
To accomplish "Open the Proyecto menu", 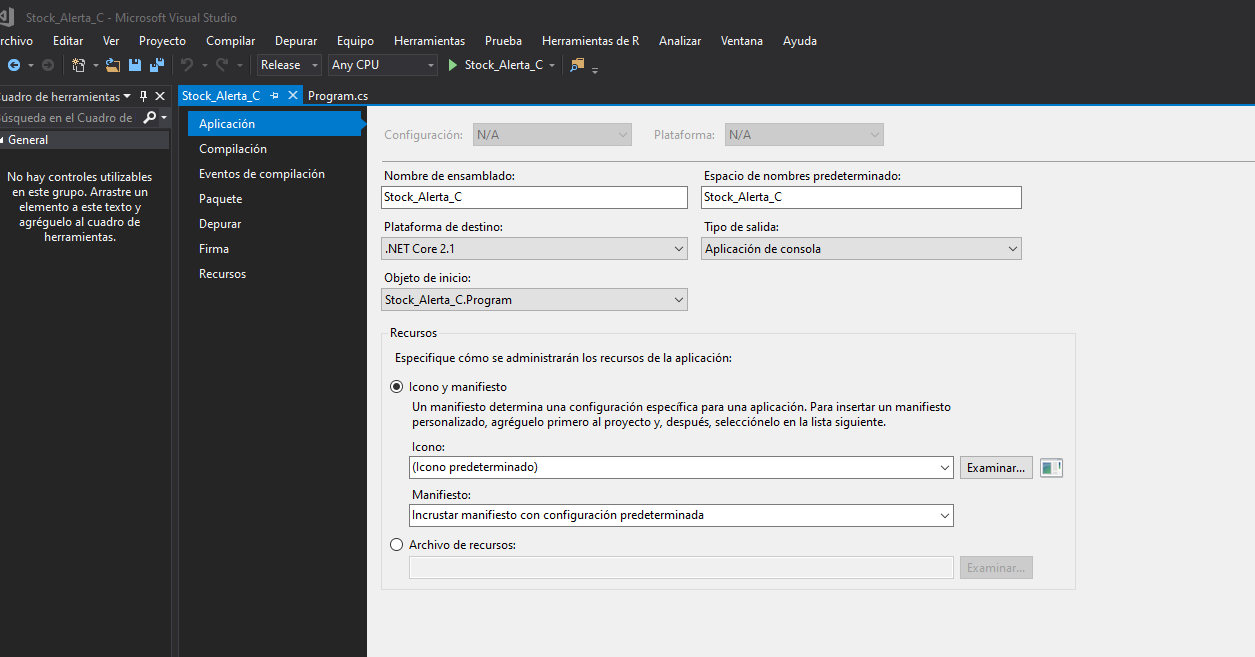I will 162,41.
